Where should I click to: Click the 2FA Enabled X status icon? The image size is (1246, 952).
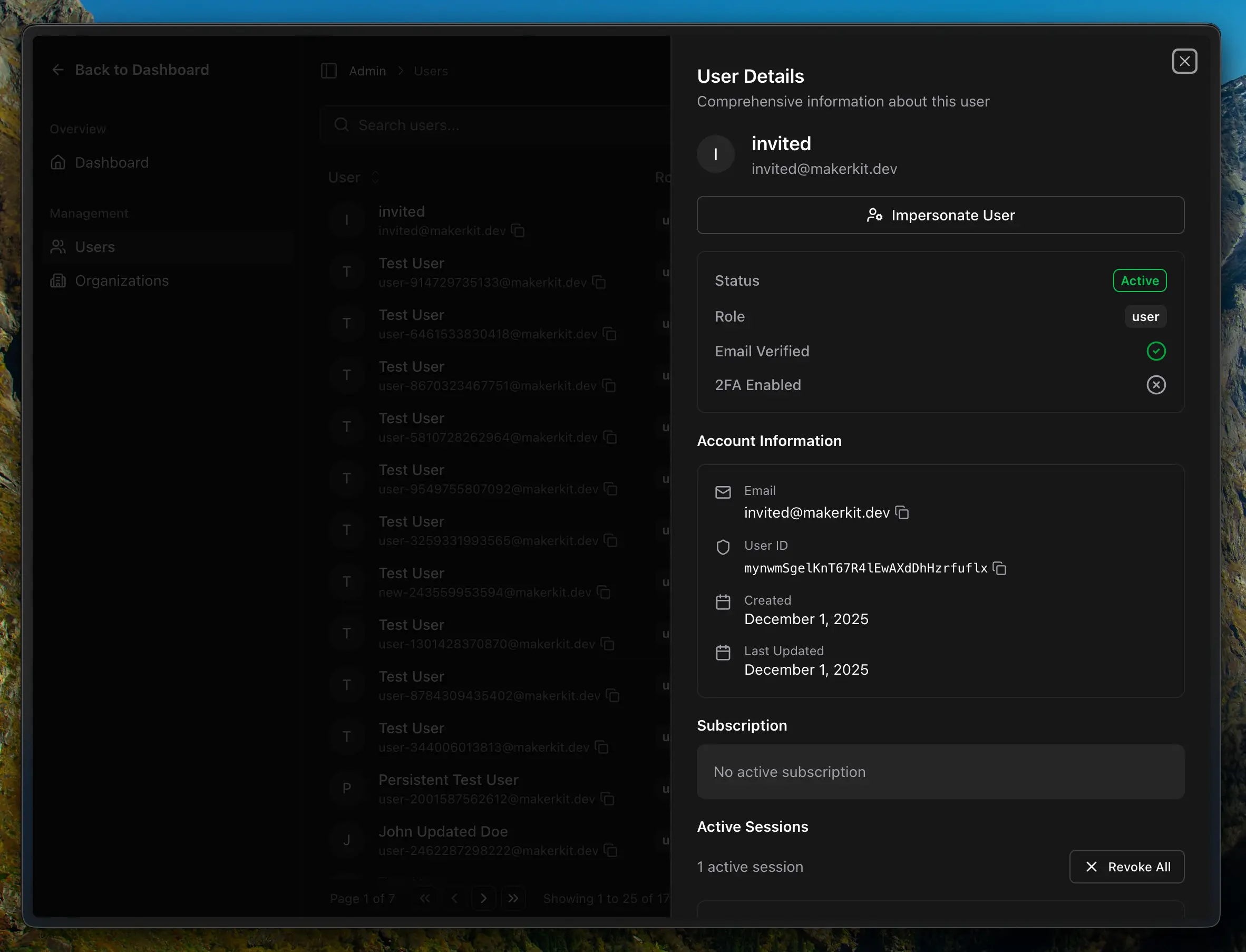pos(1156,385)
